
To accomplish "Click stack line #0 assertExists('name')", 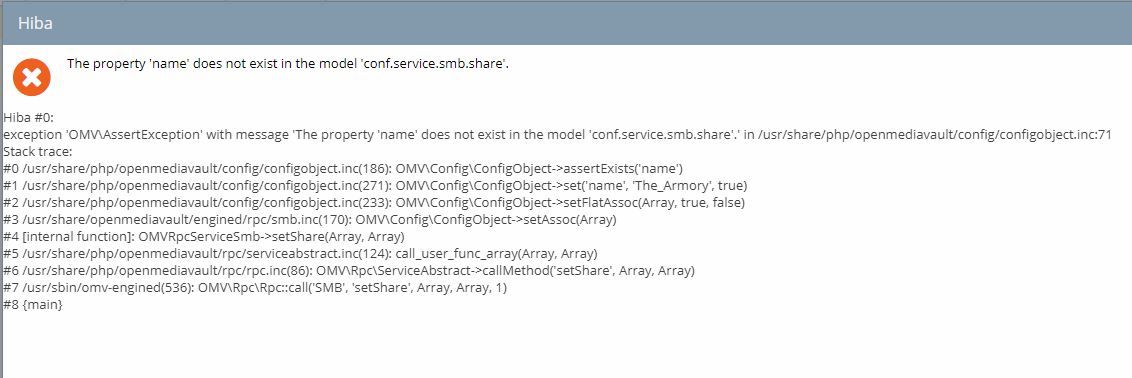I will [x=343, y=169].
